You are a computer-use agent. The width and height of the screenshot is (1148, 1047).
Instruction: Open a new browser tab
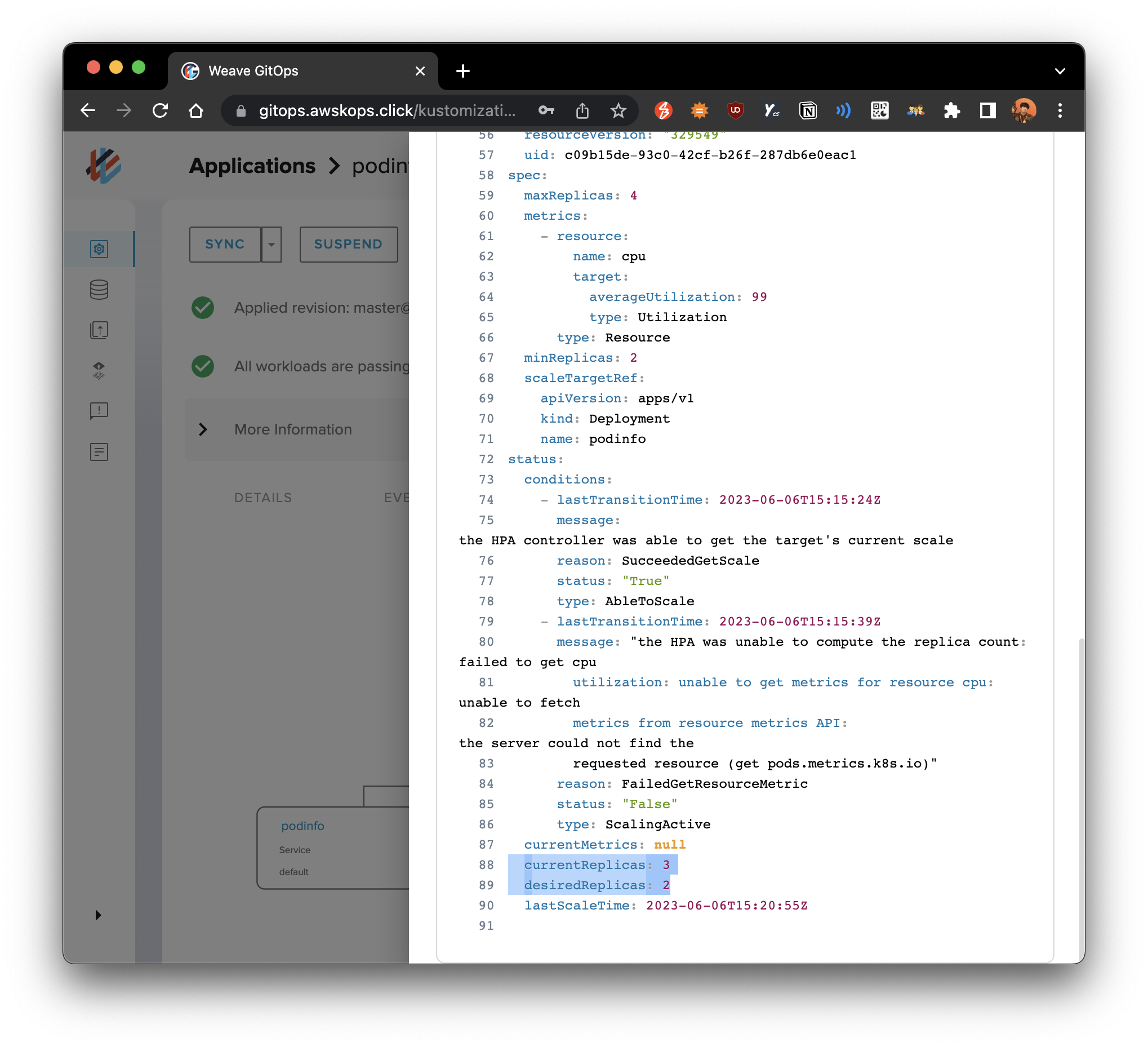click(463, 70)
